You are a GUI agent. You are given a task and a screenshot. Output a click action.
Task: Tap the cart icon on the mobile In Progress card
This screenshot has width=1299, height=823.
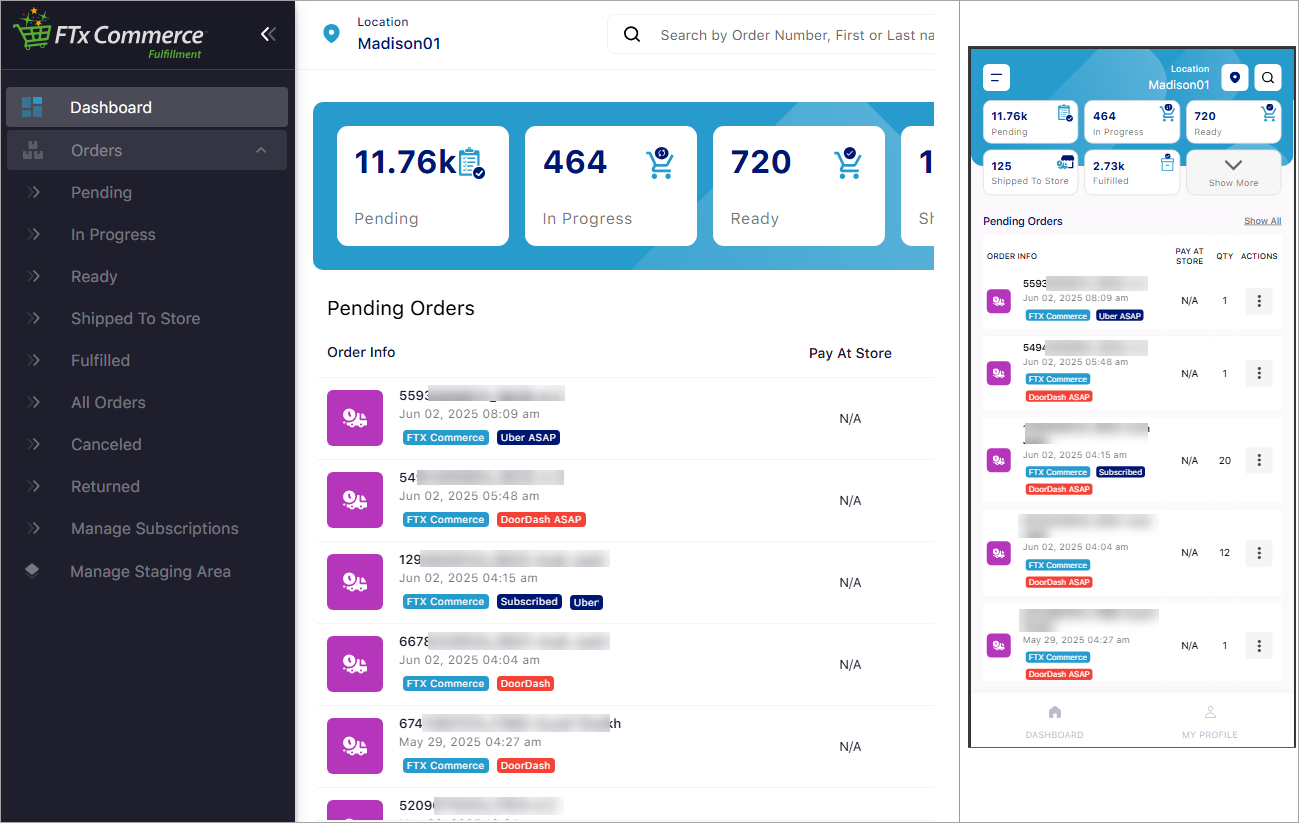coord(1166,113)
